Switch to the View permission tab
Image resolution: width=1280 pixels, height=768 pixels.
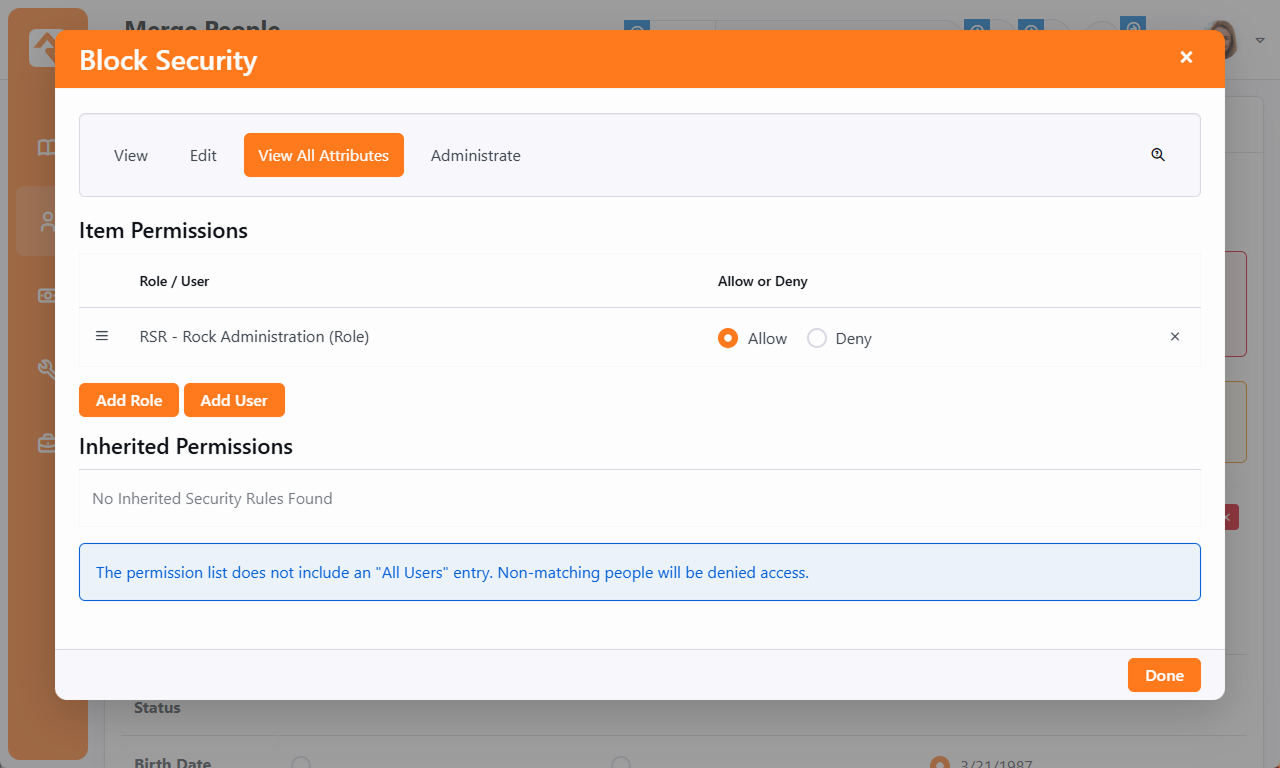(x=131, y=156)
